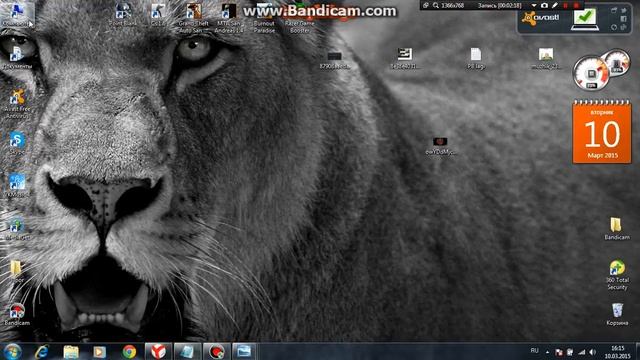The height and width of the screenshot is (360, 640).
Task: Click the large CPU meter gauge gadget
Action: pyautogui.click(x=591, y=74)
